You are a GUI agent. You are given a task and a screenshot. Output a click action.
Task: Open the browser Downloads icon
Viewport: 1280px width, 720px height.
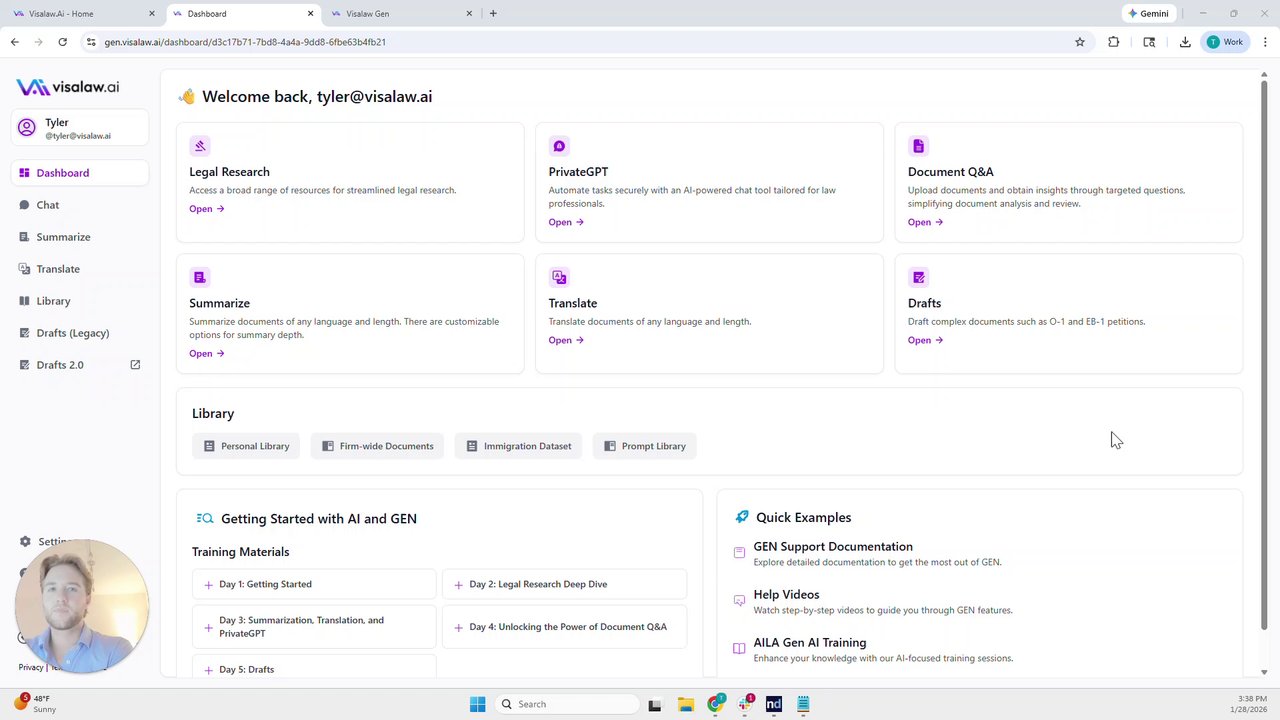pyautogui.click(x=1185, y=42)
